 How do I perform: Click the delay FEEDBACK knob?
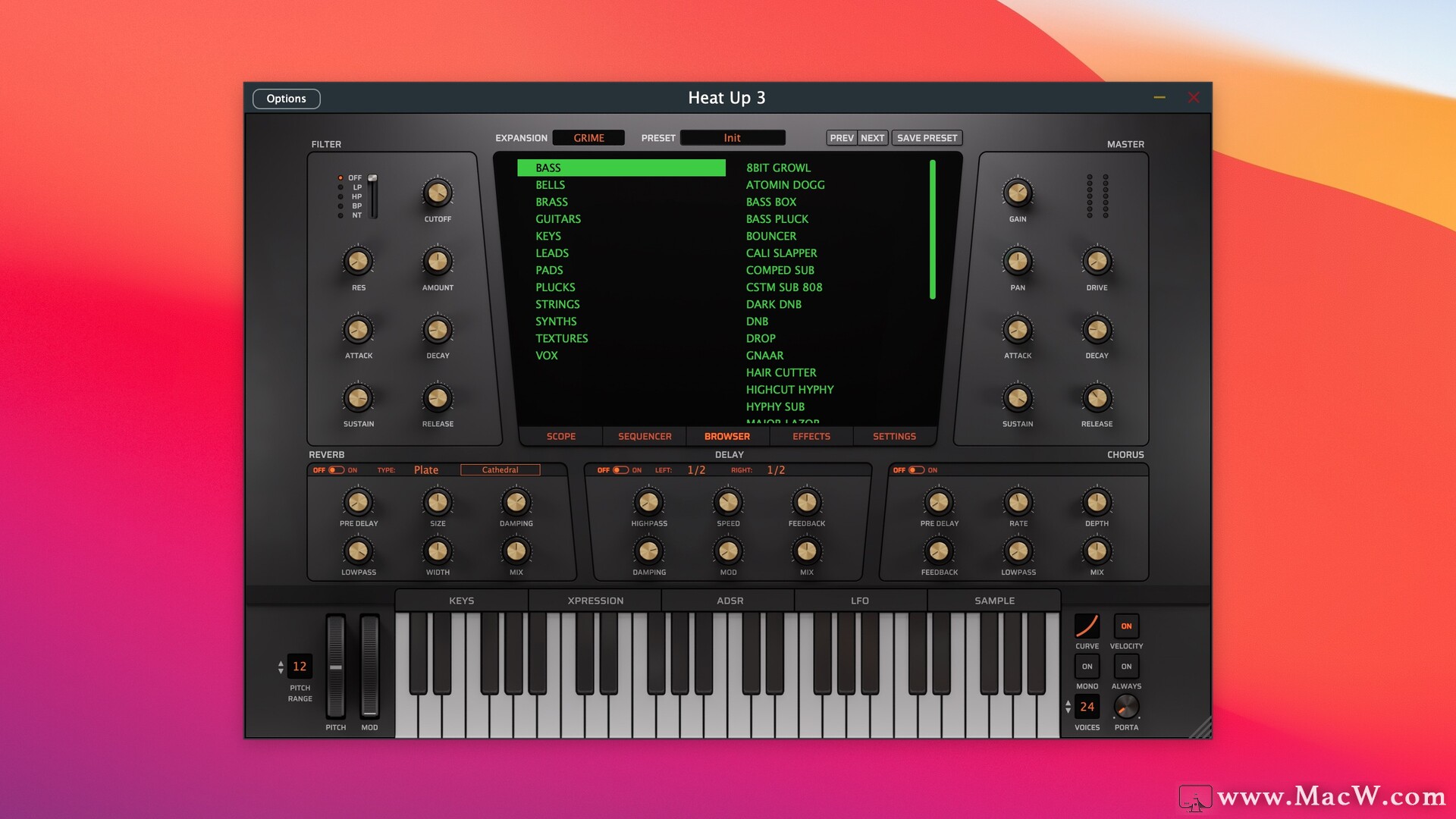tap(807, 502)
